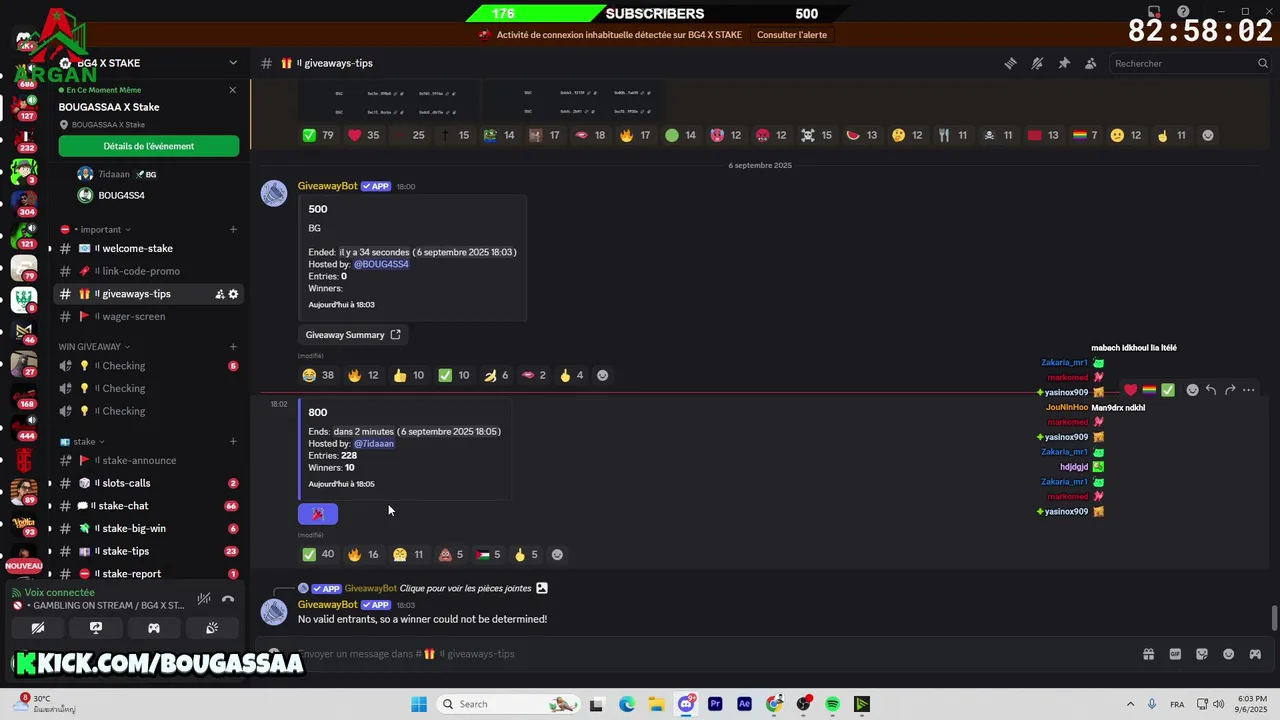Open the stake-announce channel
The height and width of the screenshot is (720, 1280).
pos(146,460)
